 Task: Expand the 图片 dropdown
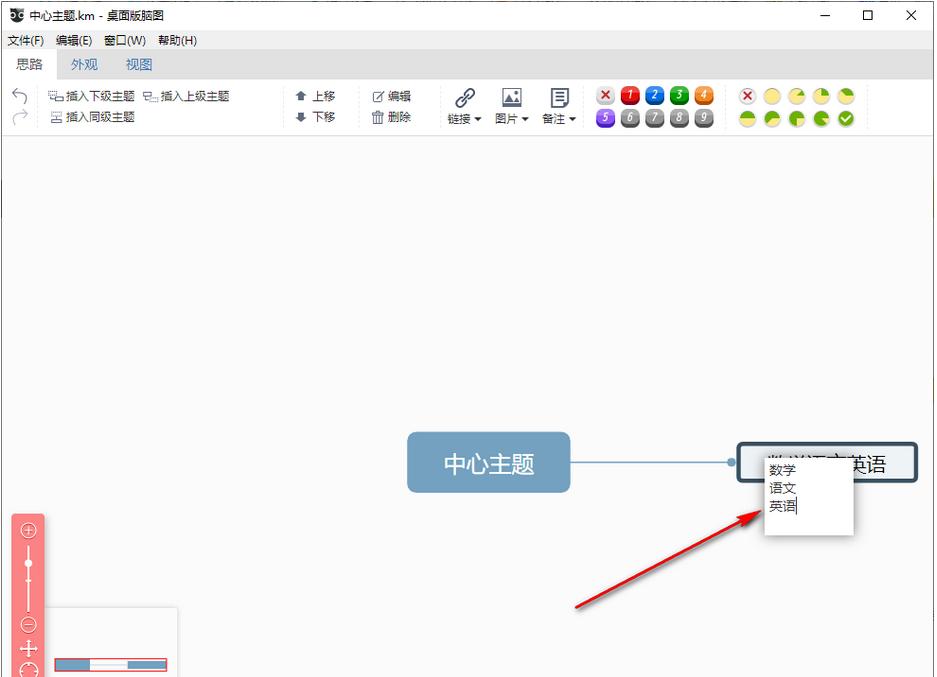tap(511, 119)
